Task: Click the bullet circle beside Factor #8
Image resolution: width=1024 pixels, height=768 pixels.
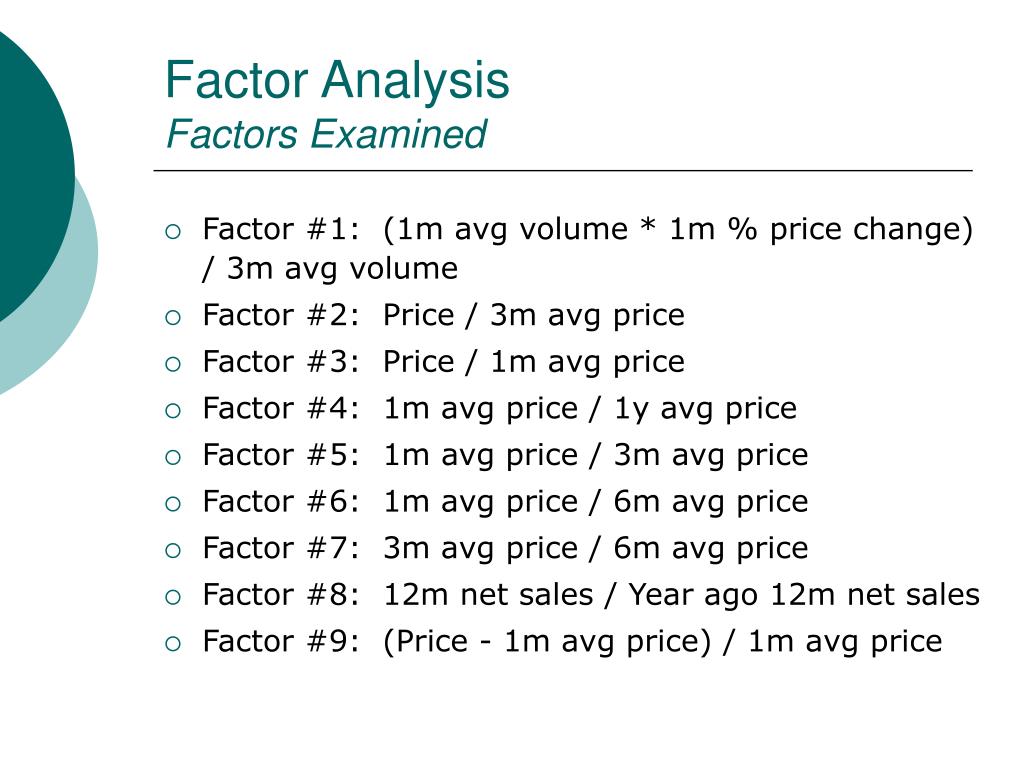Action: coord(173,597)
